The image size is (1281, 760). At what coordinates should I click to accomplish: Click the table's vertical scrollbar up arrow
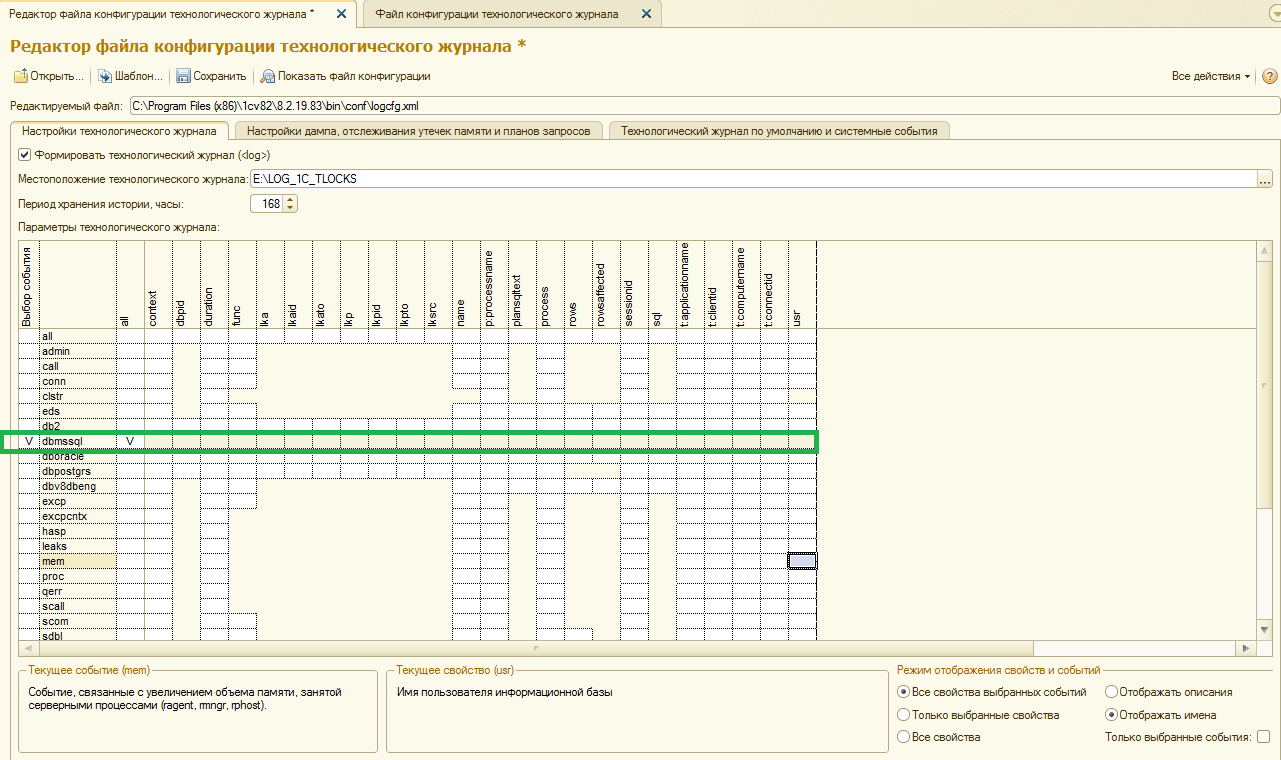(1265, 249)
